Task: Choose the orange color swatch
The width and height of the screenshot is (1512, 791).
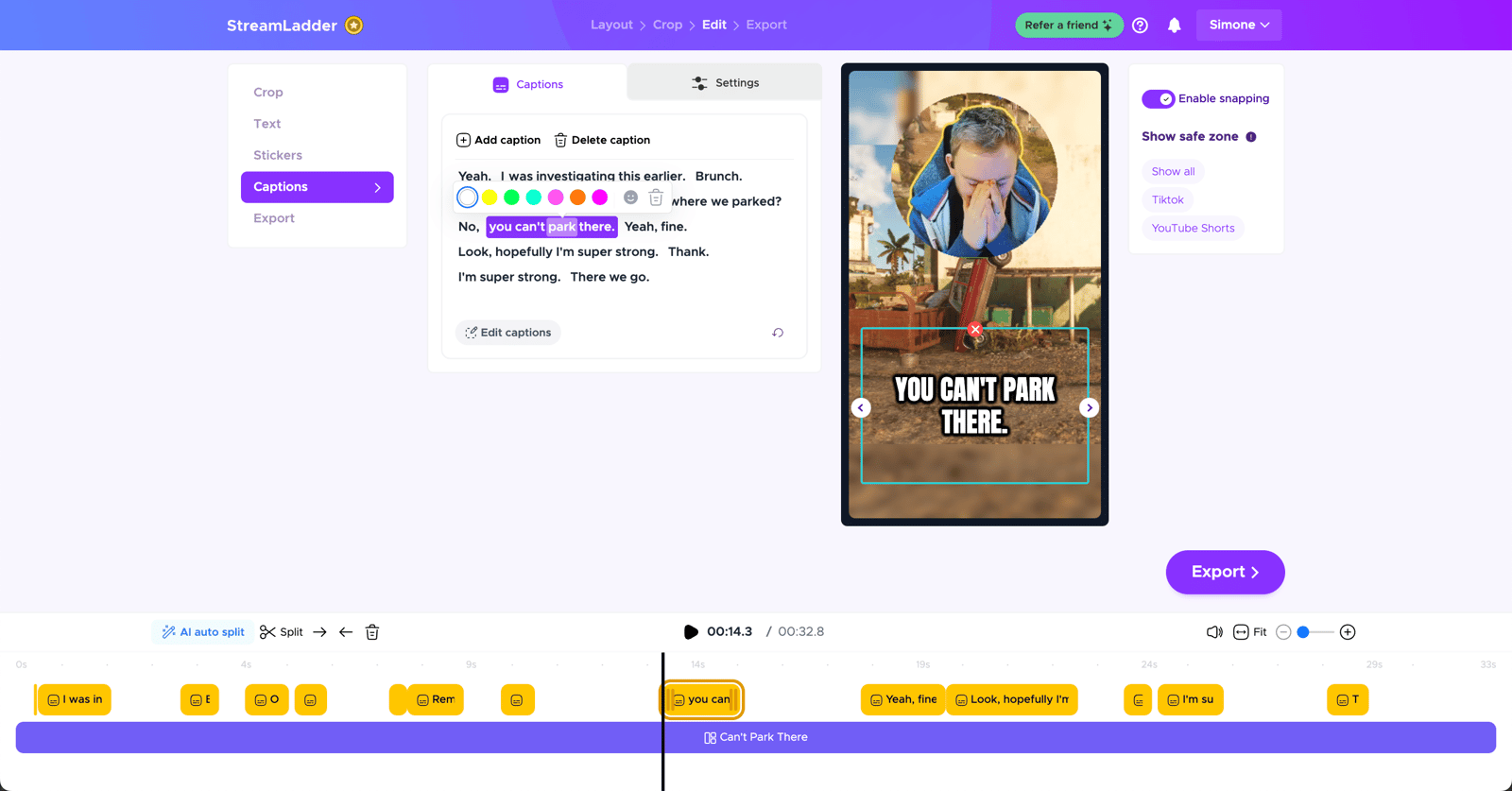Action: click(x=577, y=198)
